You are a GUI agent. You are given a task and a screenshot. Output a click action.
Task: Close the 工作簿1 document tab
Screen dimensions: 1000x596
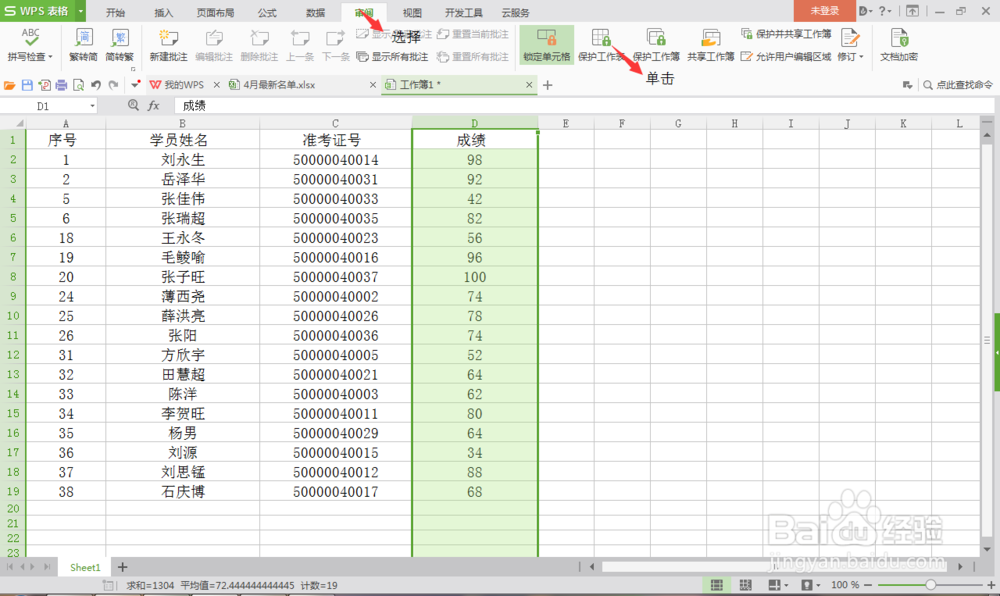529,85
